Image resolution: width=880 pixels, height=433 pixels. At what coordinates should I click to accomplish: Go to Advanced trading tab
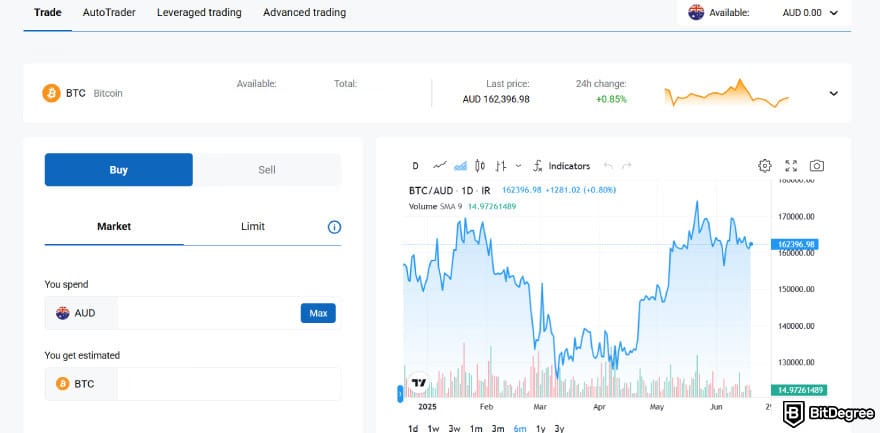coord(304,12)
